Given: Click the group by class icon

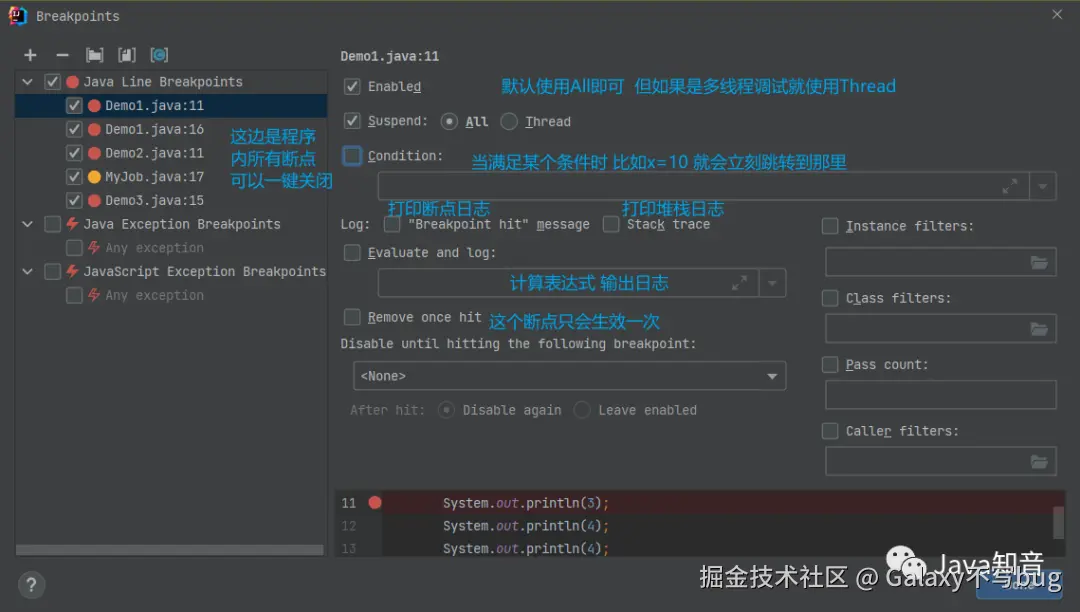Looking at the screenshot, I should coord(159,55).
